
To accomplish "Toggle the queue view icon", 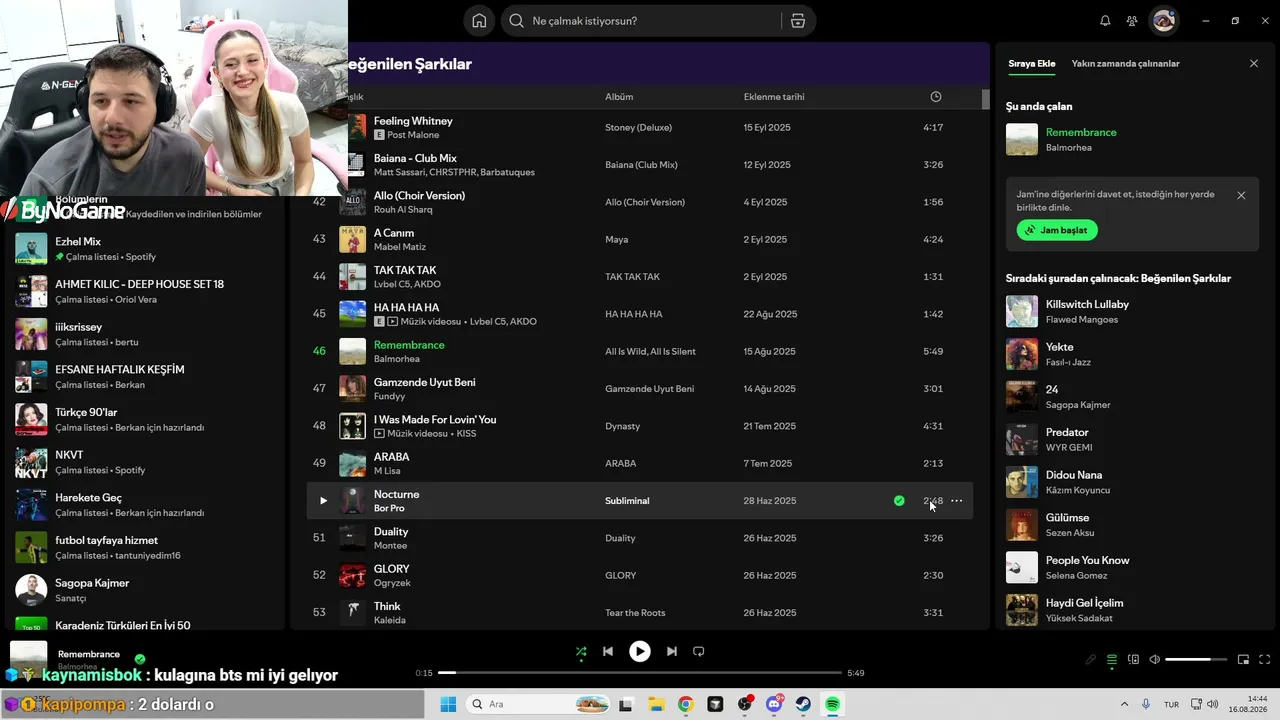I will coord(1112,660).
